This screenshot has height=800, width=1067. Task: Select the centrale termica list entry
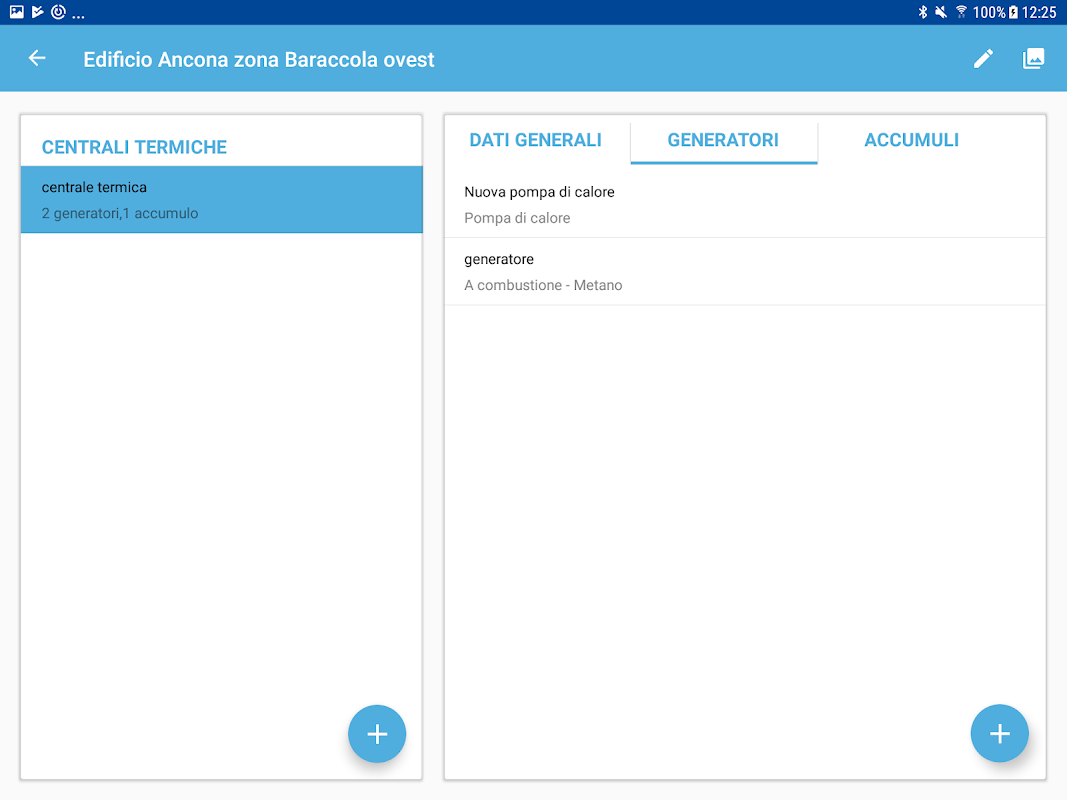tap(222, 199)
